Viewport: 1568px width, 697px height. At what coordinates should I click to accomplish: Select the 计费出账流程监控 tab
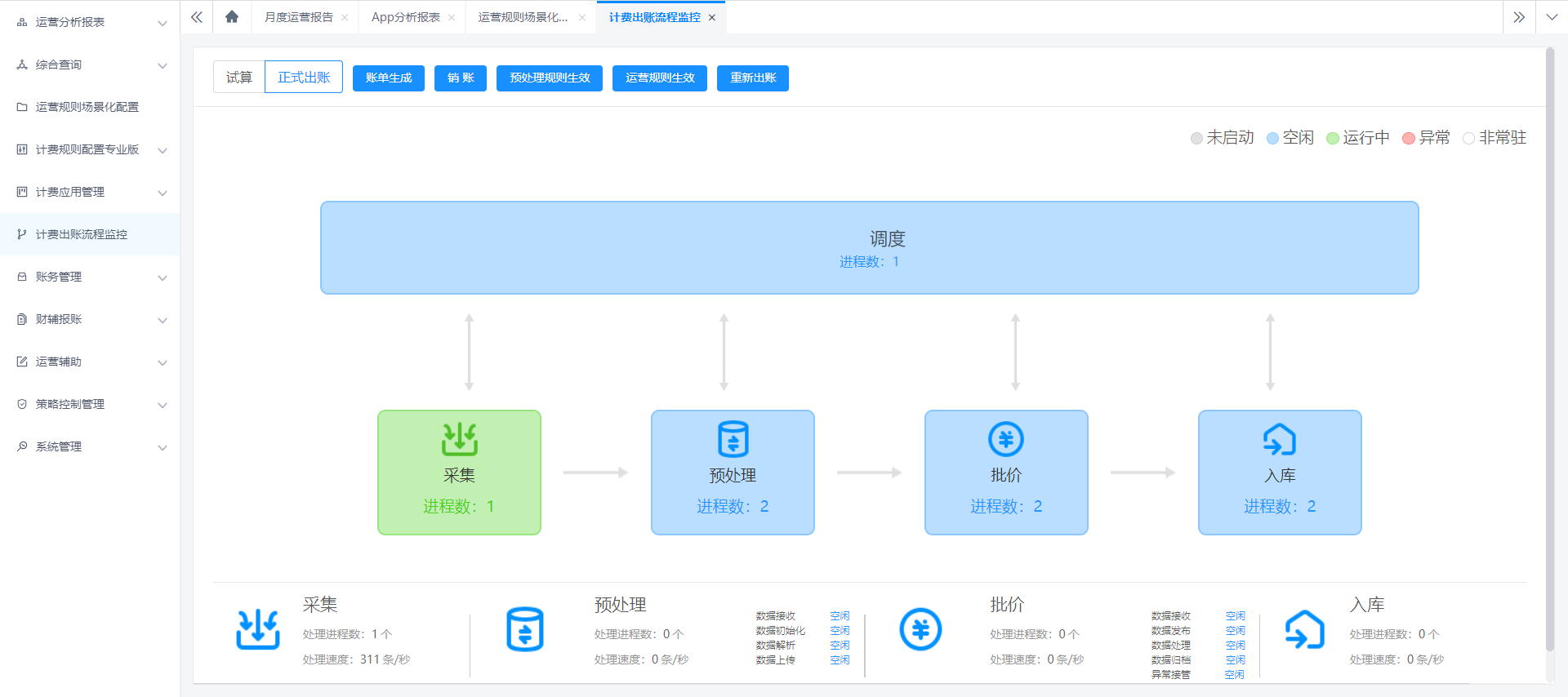tap(655, 17)
